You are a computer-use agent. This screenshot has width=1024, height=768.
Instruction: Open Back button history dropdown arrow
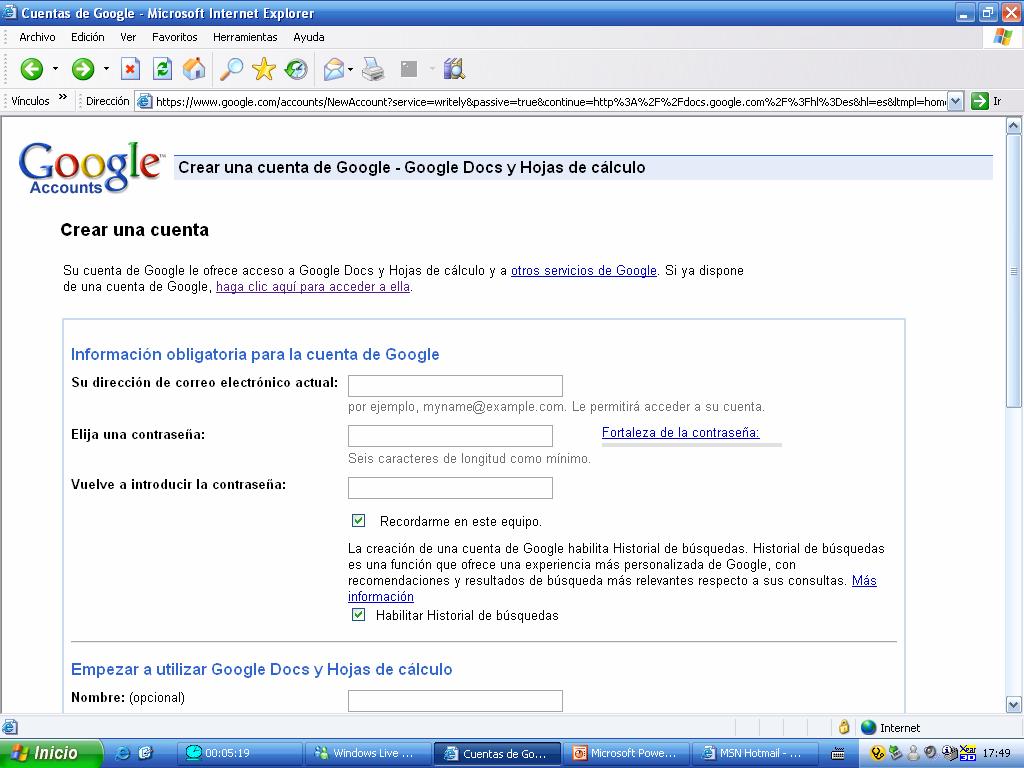point(56,69)
